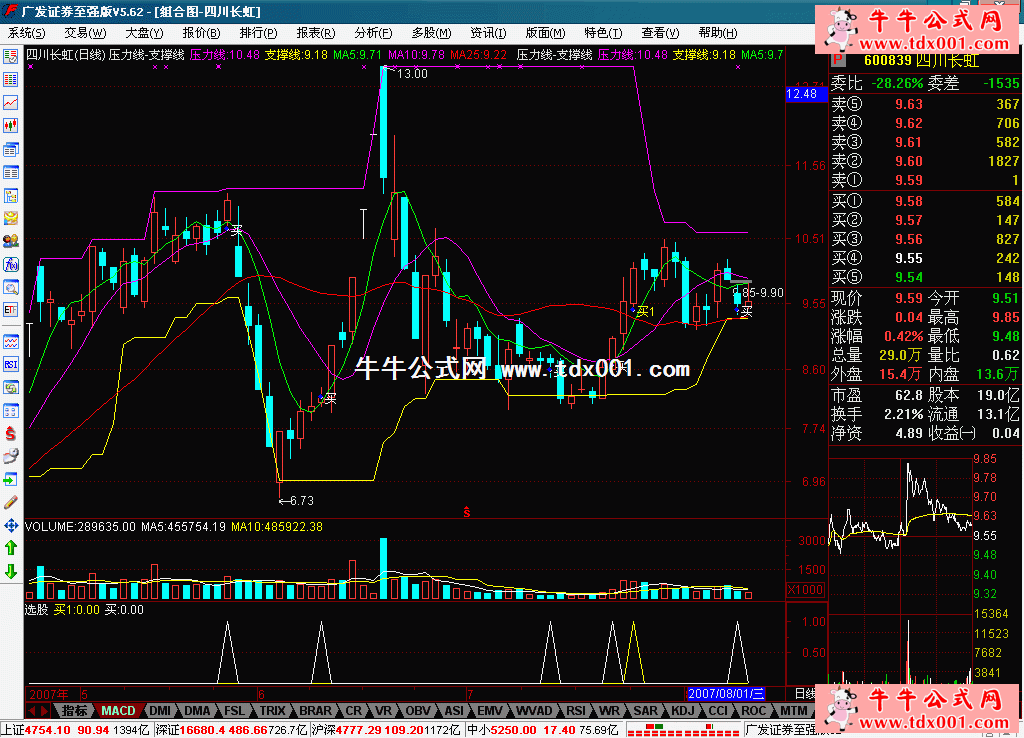The width and height of the screenshot is (1024, 738).
Task: Open the 查看(V) menu
Action: 660,33
